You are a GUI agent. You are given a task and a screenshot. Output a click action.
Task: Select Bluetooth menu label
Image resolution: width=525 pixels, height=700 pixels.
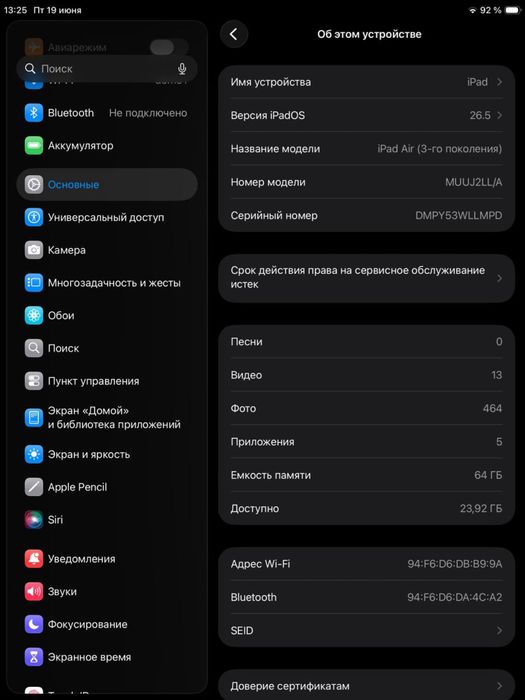(71, 113)
